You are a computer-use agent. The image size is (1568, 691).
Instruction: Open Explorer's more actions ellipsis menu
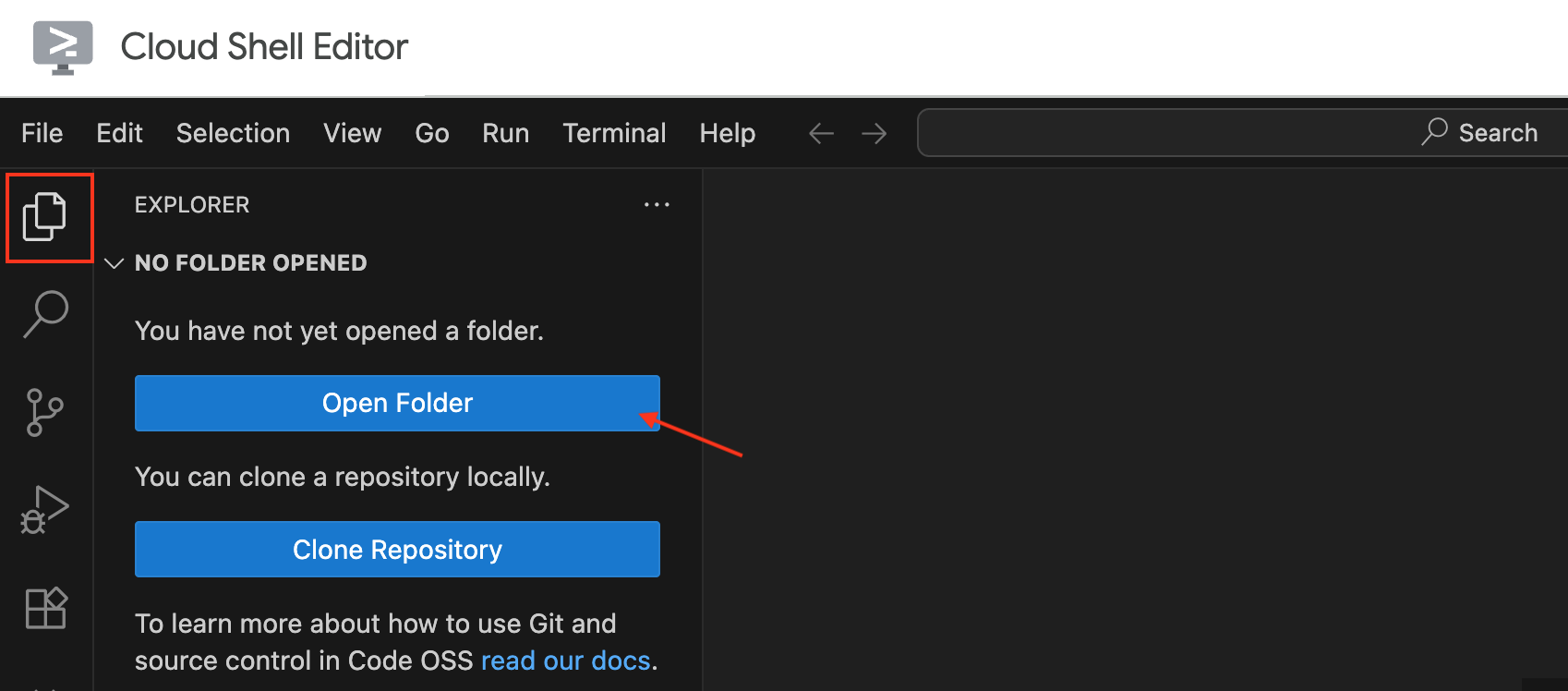pyautogui.click(x=657, y=205)
